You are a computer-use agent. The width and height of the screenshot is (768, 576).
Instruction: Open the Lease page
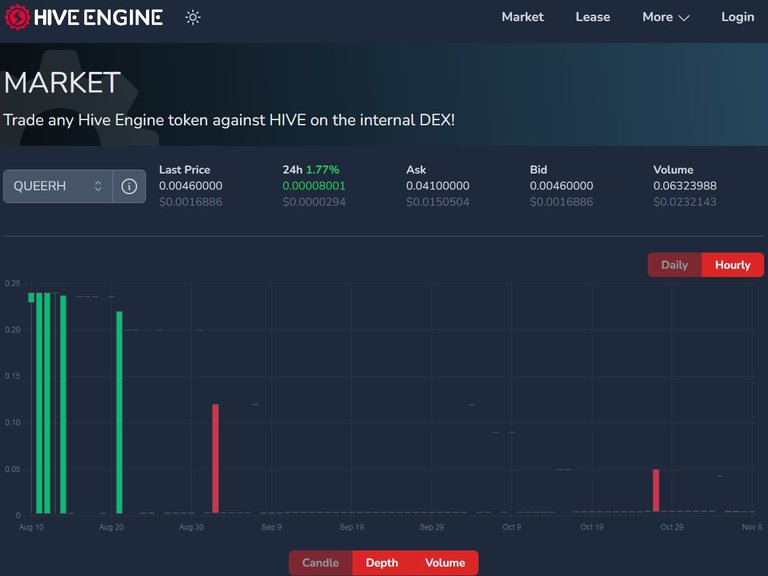tap(593, 17)
